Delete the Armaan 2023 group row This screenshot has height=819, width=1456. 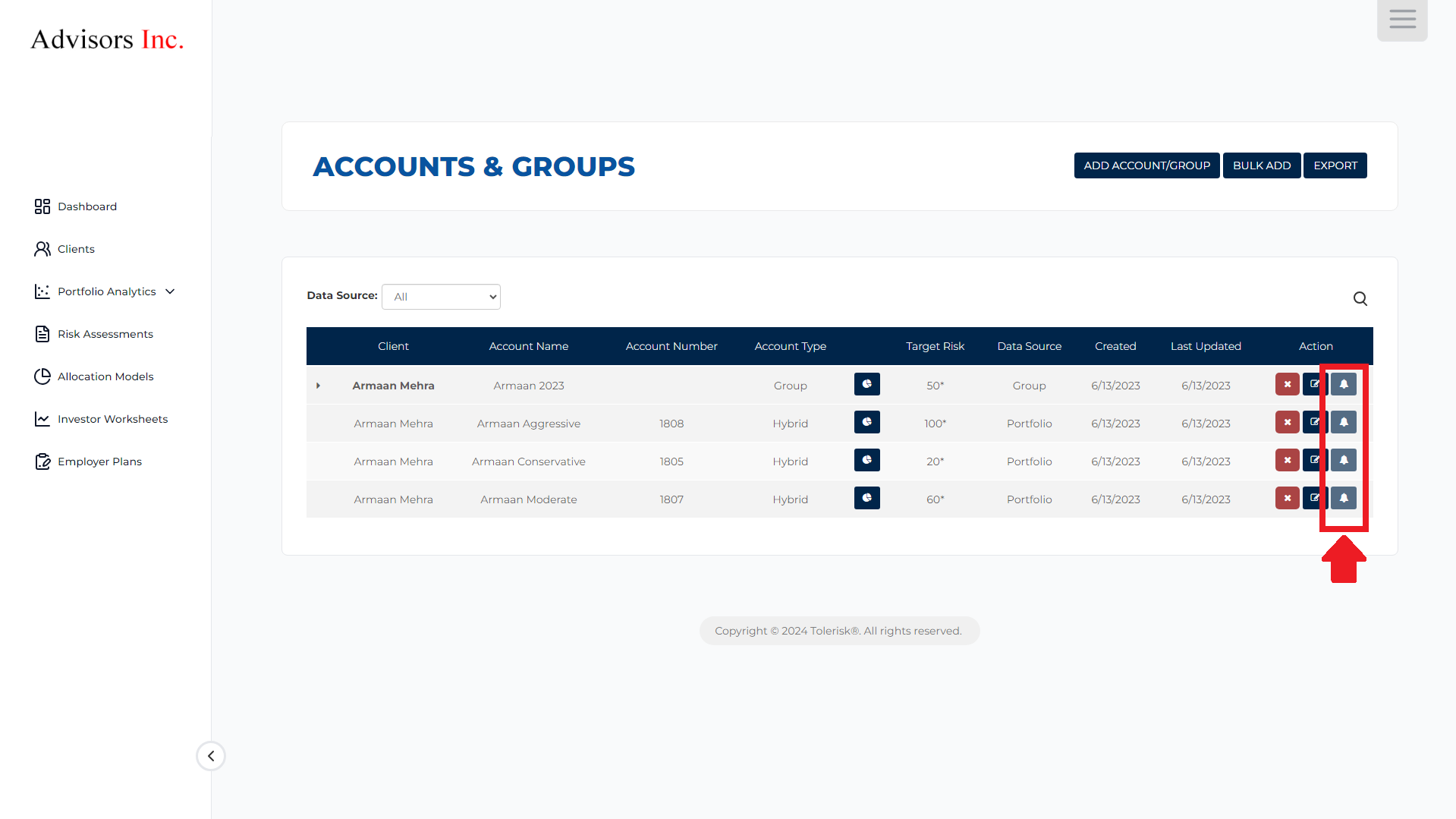pyautogui.click(x=1287, y=385)
